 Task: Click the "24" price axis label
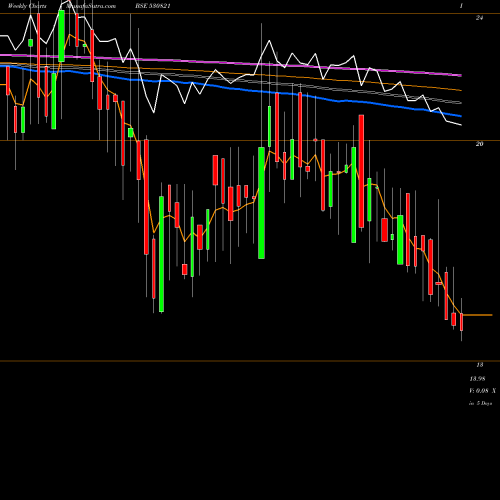pyautogui.click(x=479, y=18)
